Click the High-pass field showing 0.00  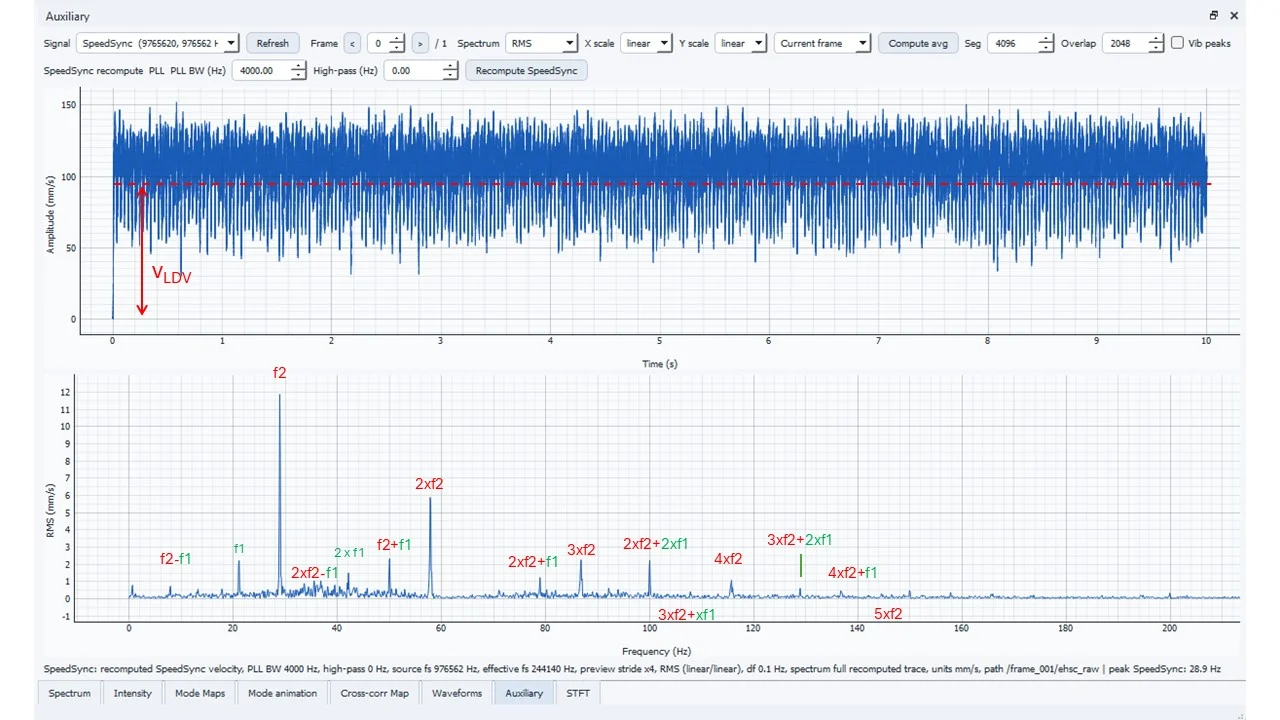(x=422, y=71)
